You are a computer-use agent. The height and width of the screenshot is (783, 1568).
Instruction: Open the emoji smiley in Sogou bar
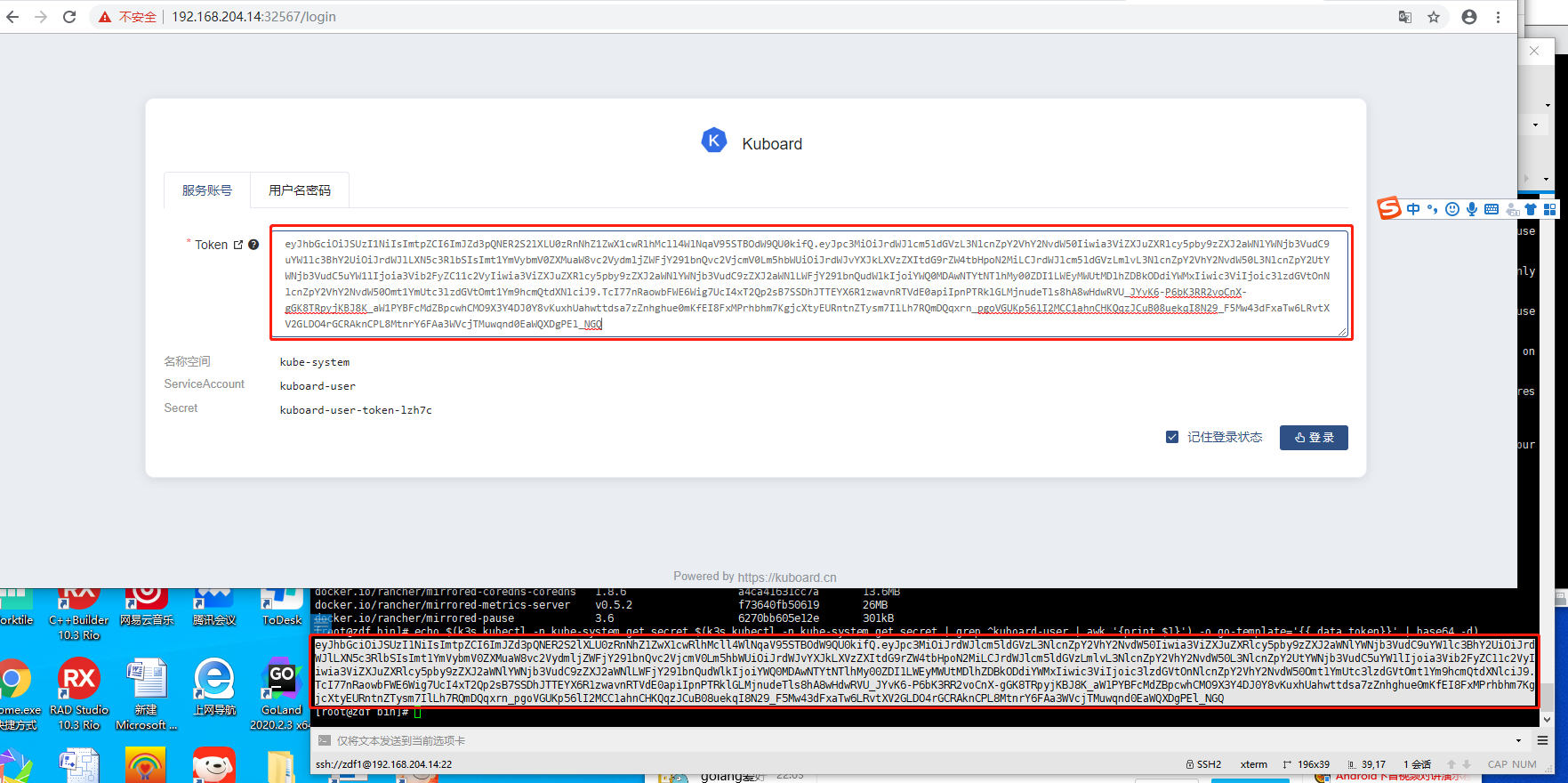(1452, 209)
